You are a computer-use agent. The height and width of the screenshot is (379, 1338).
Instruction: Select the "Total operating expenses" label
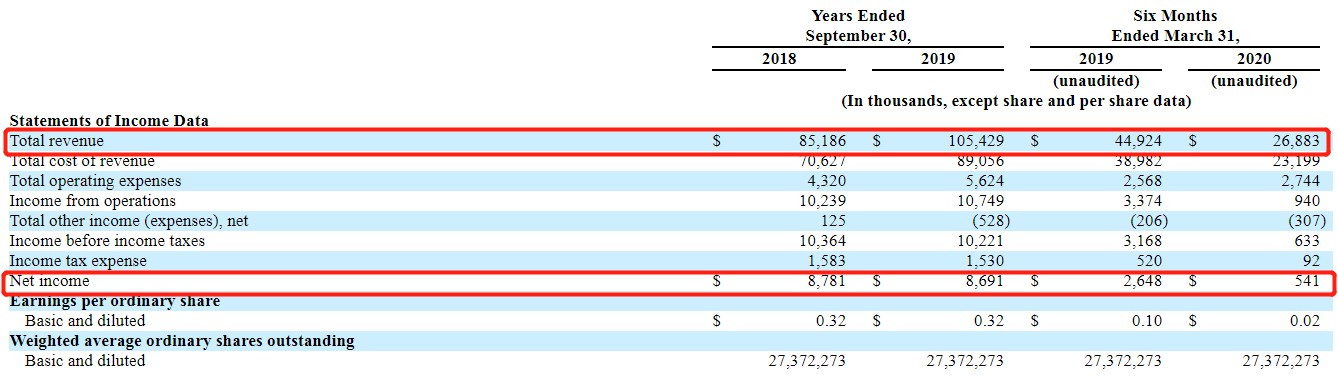coord(96,181)
